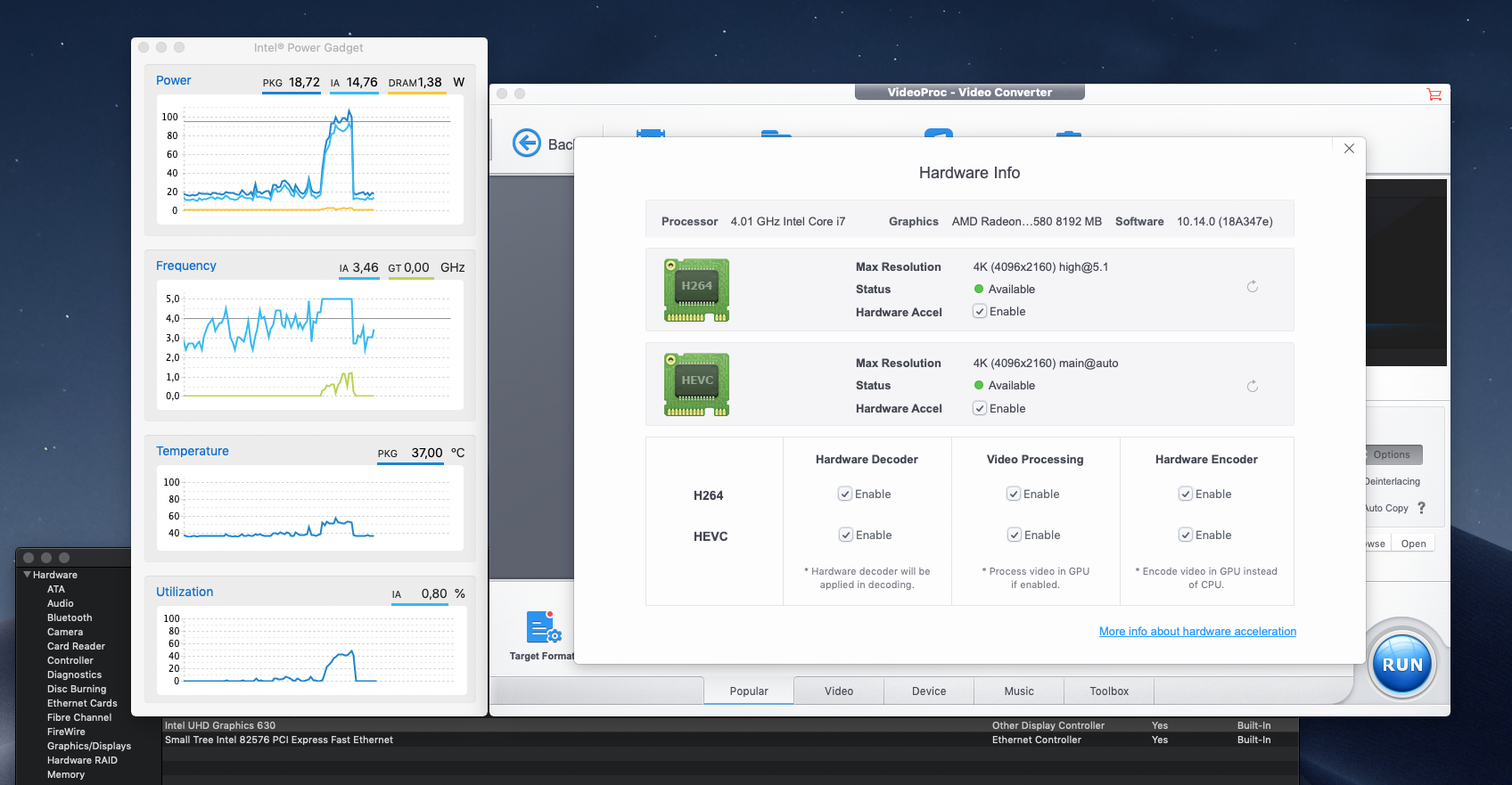Refresh the HEVC hardware status
Image resolution: width=1512 pixels, height=785 pixels.
[x=1252, y=387]
